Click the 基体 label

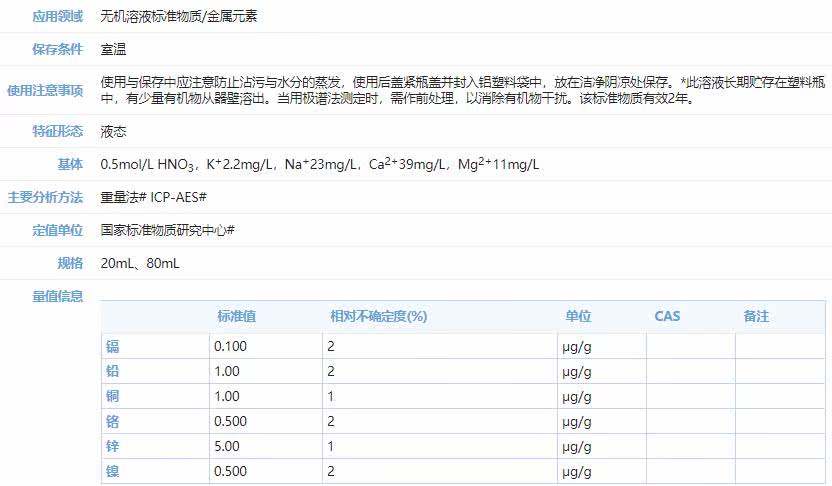[70, 164]
